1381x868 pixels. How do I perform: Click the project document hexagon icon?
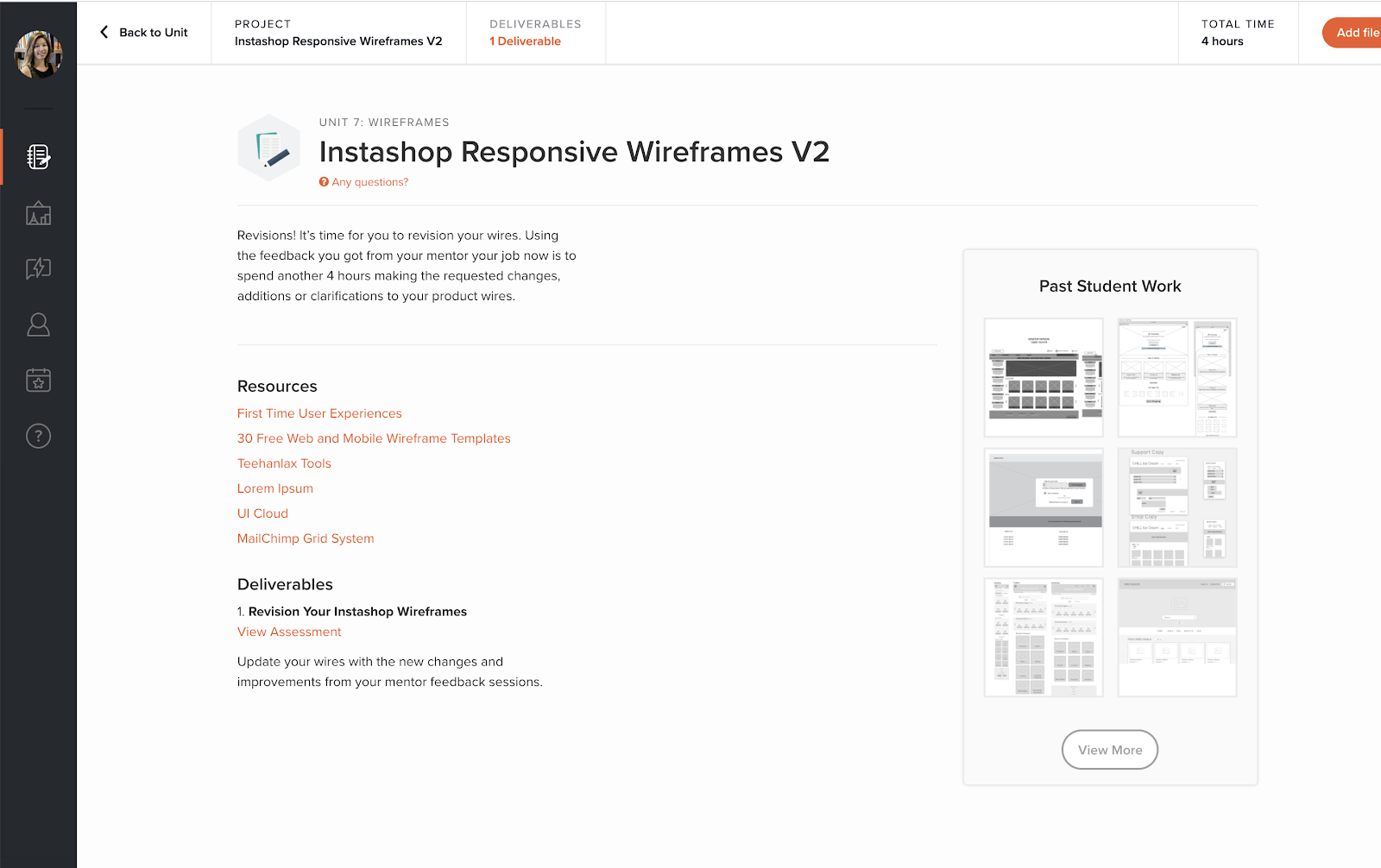click(x=269, y=148)
